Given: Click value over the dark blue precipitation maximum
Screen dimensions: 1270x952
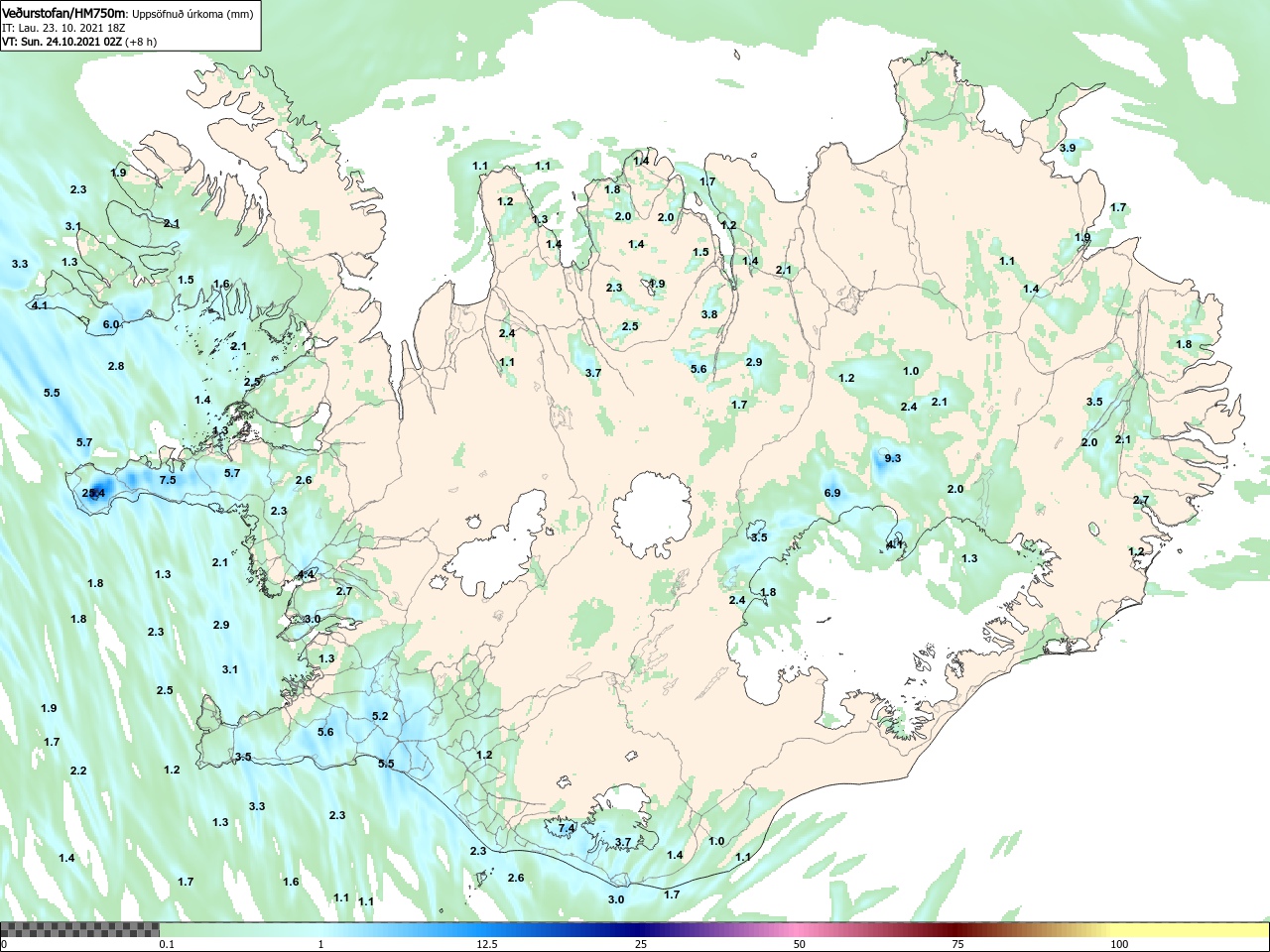Looking at the screenshot, I should pyautogui.click(x=93, y=493).
